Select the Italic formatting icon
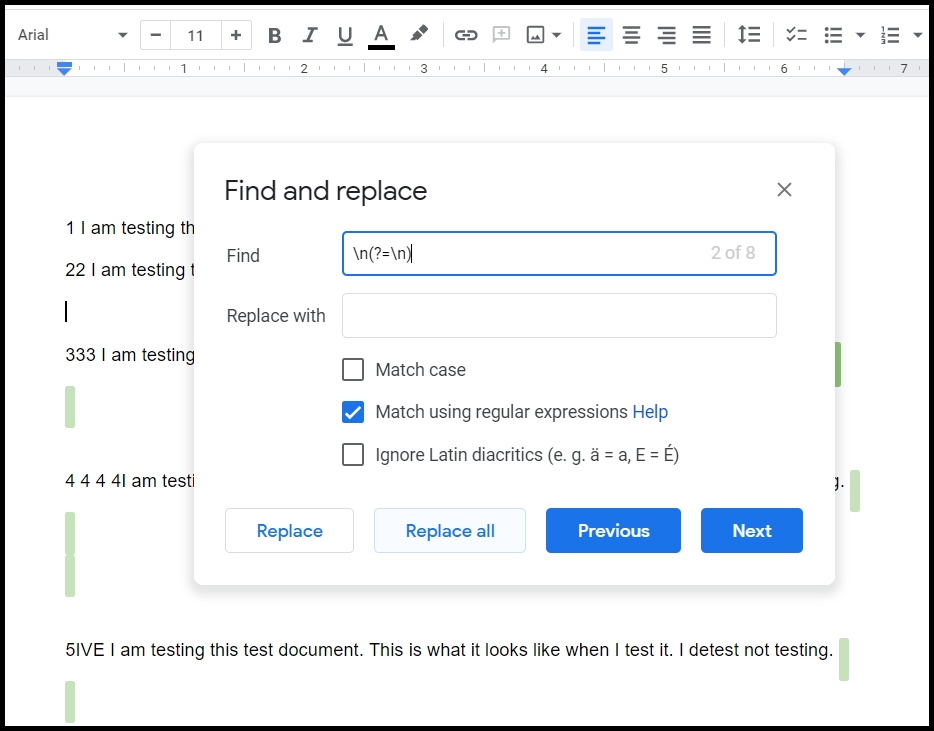This screenshot has height=731, width=934. 309,34
